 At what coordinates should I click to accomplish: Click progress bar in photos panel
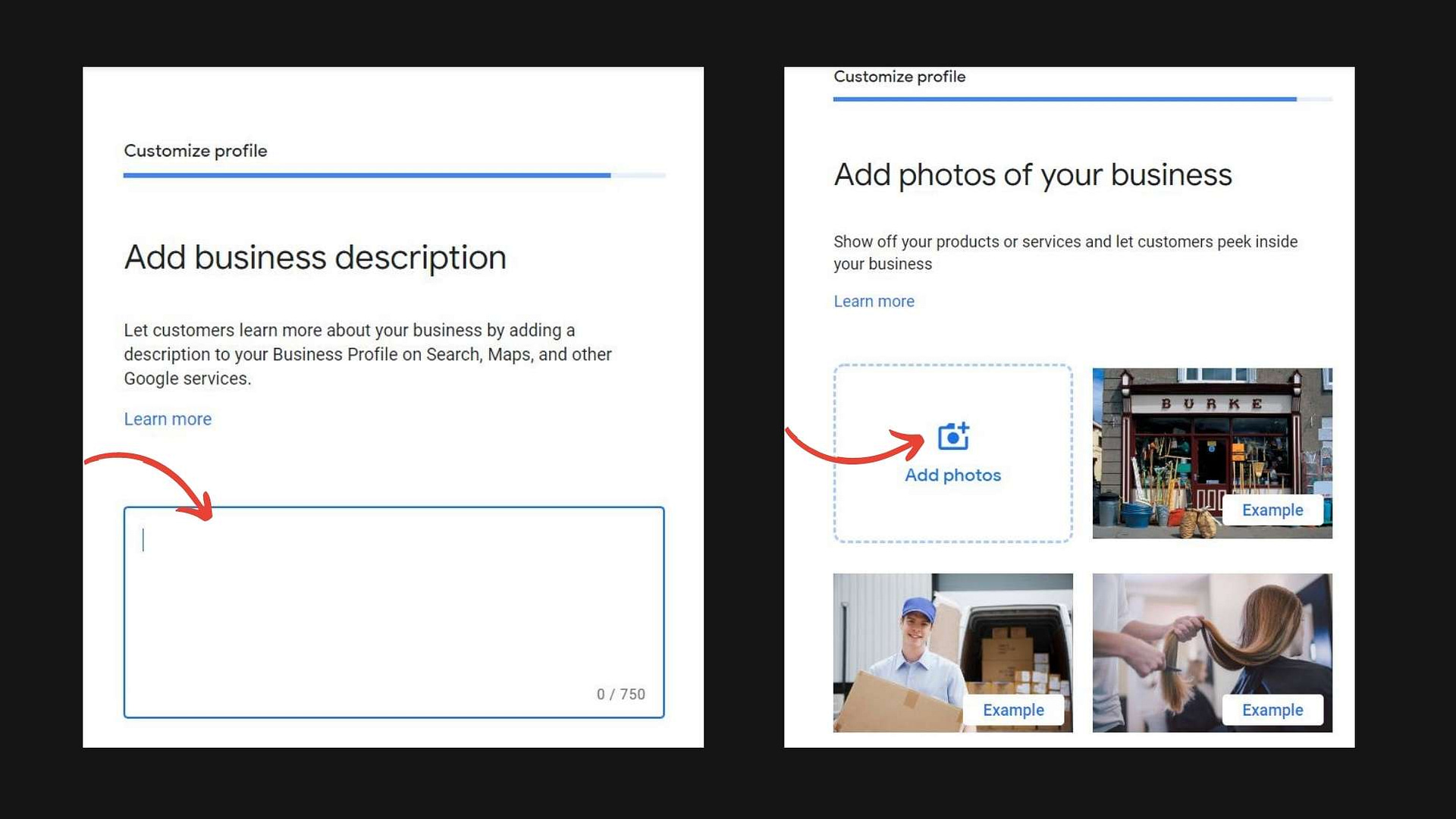click(1082, 99)
